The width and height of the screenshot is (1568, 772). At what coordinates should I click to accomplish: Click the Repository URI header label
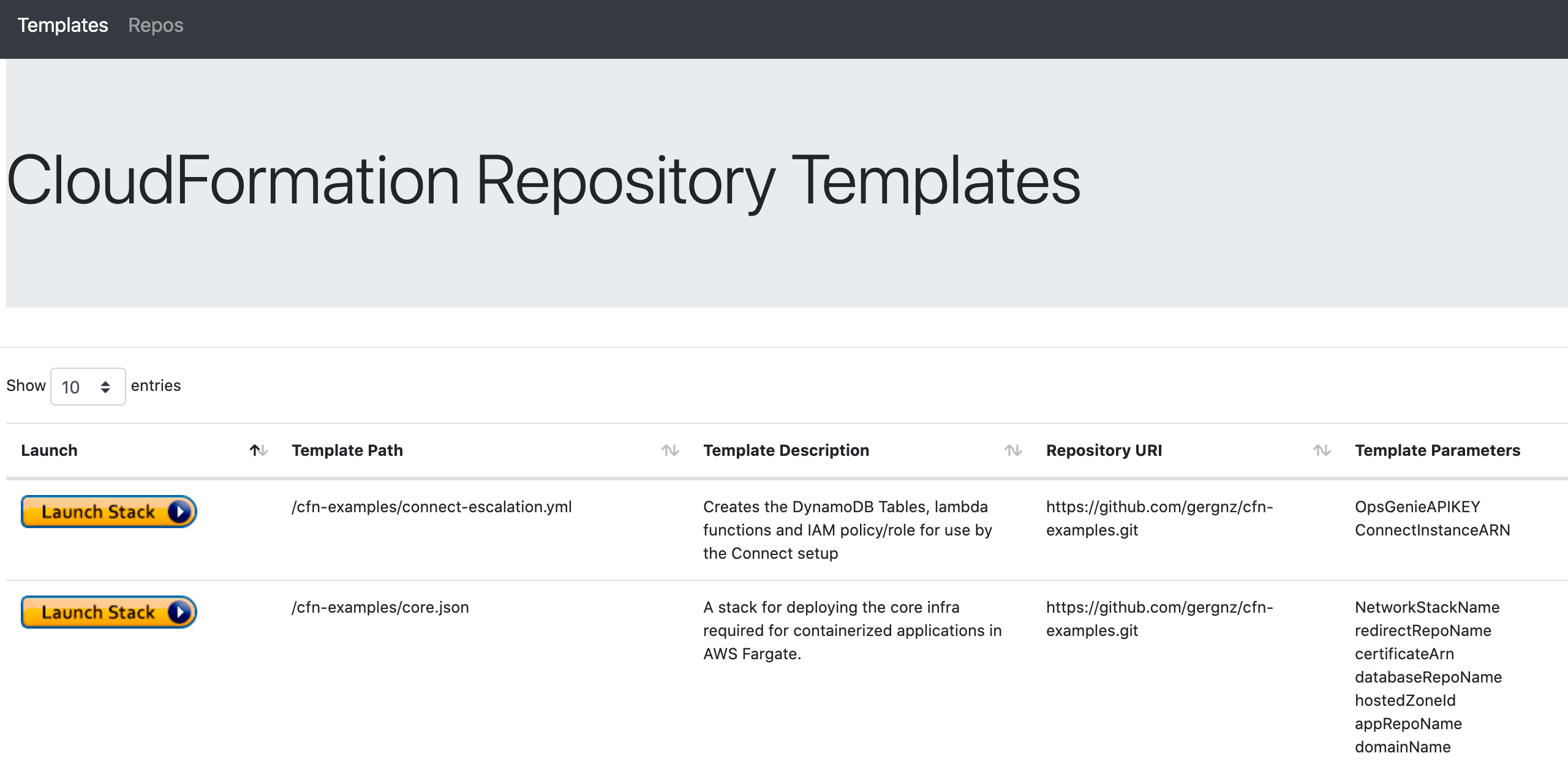coord(1104,451)
